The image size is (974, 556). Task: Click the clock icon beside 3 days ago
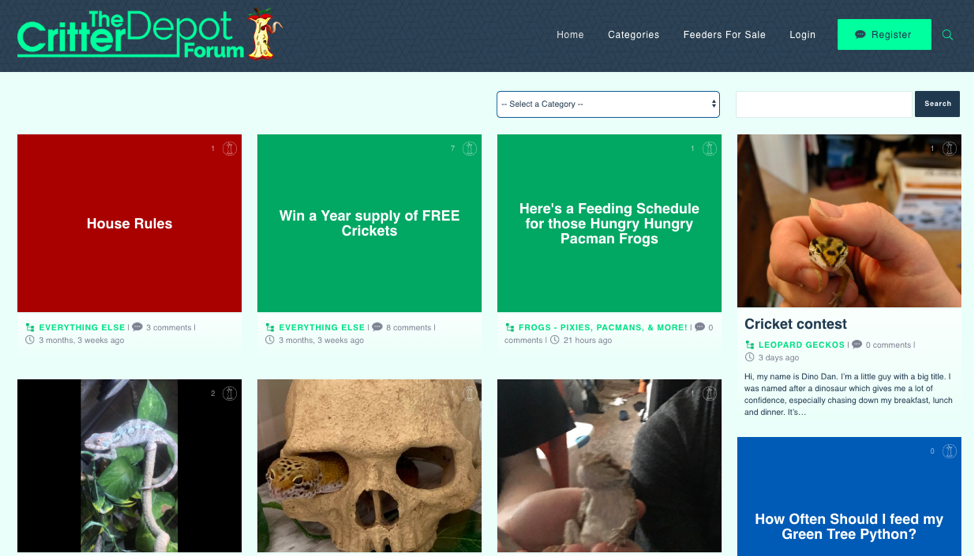(749, 357)
